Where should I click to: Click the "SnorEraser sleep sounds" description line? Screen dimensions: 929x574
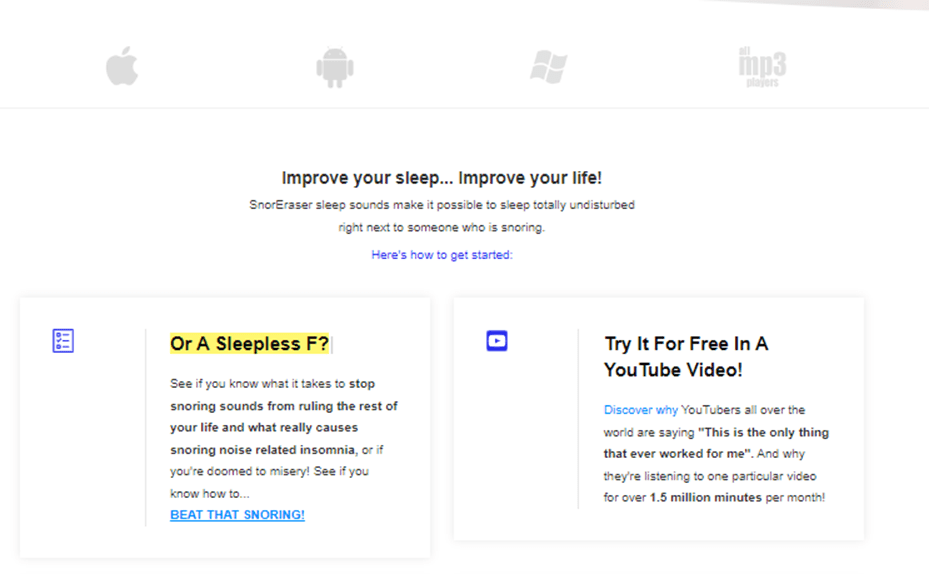coord(442,205)
